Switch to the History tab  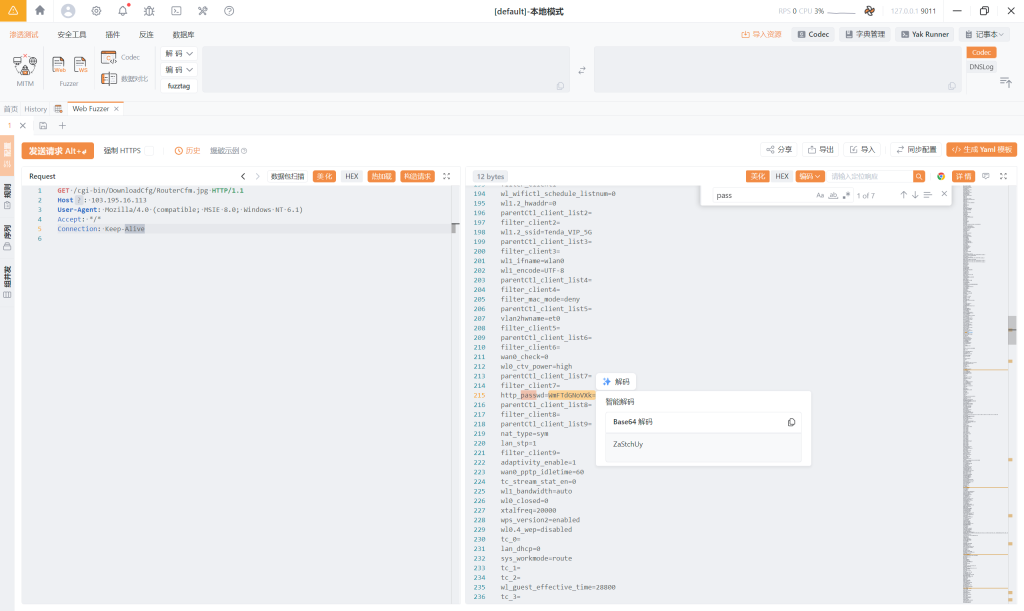36,109
